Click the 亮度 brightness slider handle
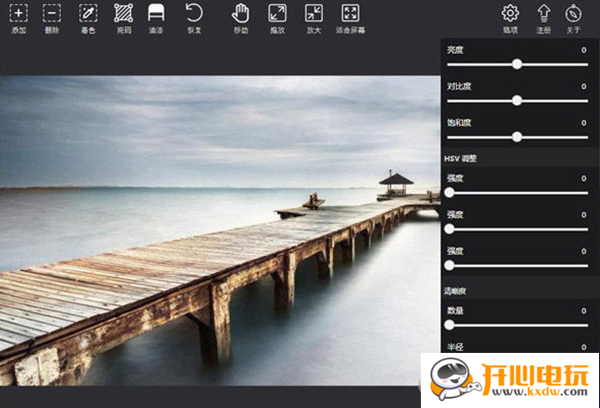Image resolution: width=600 pixels, height=408 pixels. (x=517, y=64)
